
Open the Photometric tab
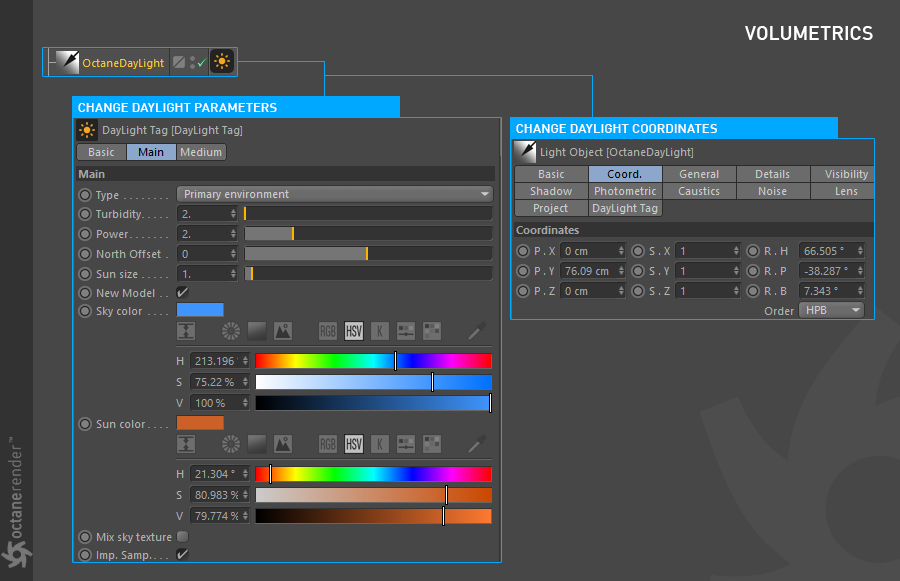pos(625,191)
